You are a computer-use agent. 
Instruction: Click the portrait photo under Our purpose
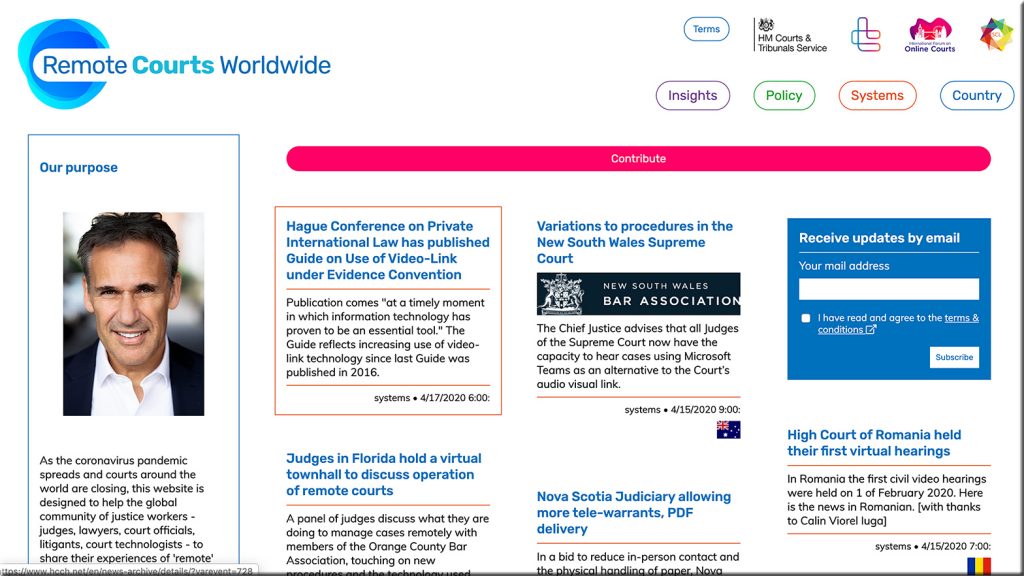click(x=133, y=313)
